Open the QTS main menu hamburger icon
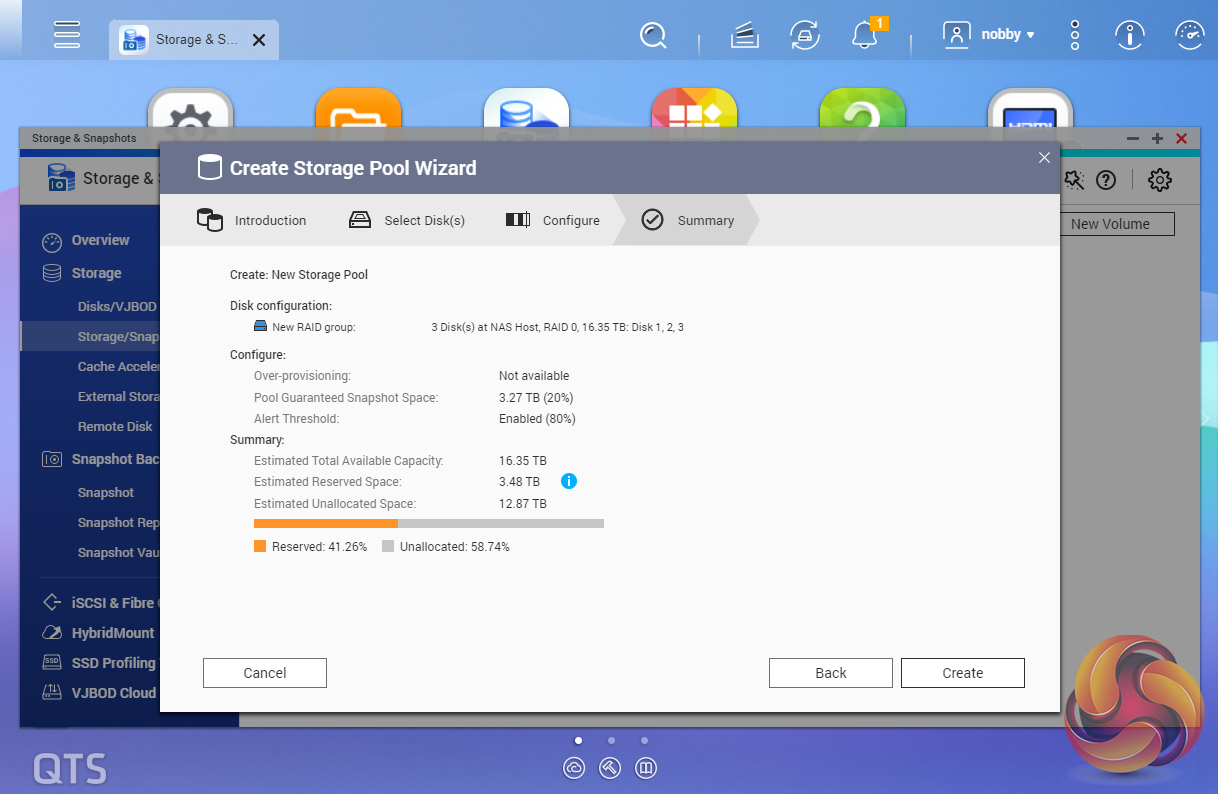The height and width of the screenshot is (794, 1218). coord(67,35)
